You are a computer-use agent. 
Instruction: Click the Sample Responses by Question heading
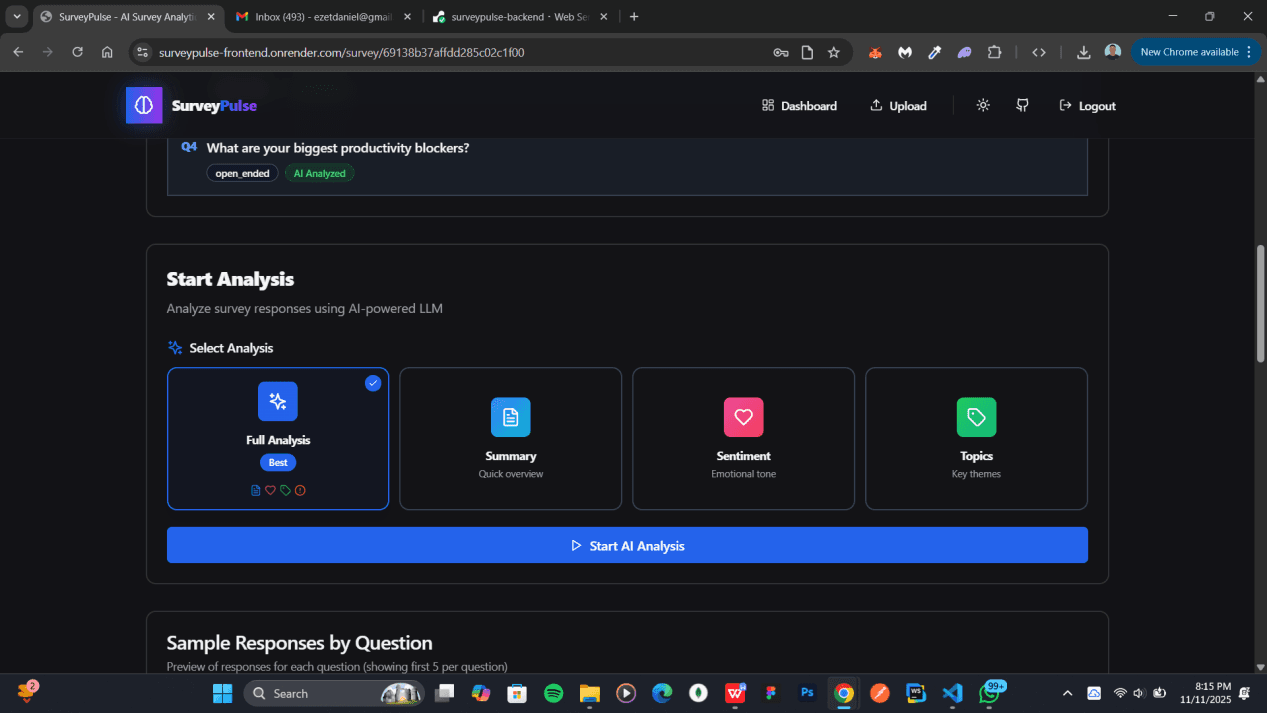click(299, 643)
